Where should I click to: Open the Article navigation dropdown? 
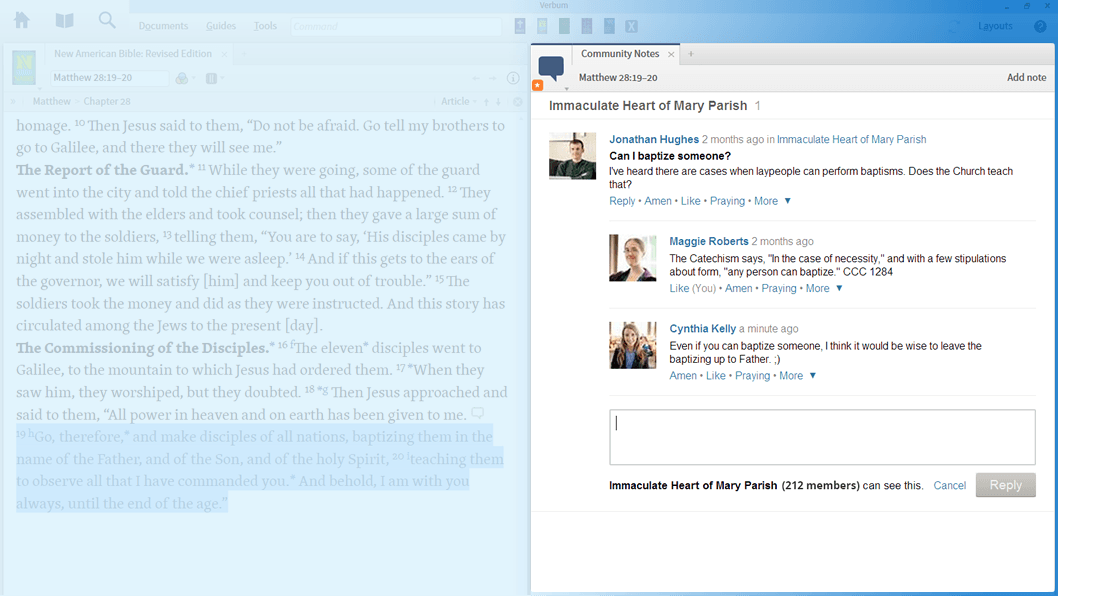click(458, 101)
